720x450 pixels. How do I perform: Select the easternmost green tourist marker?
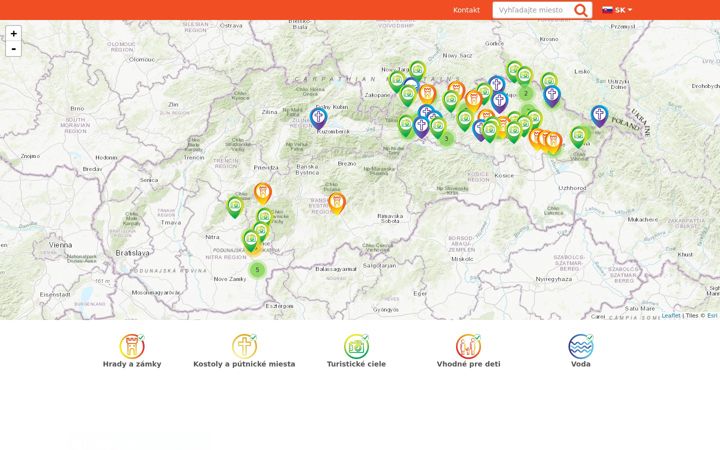(579, 137)
